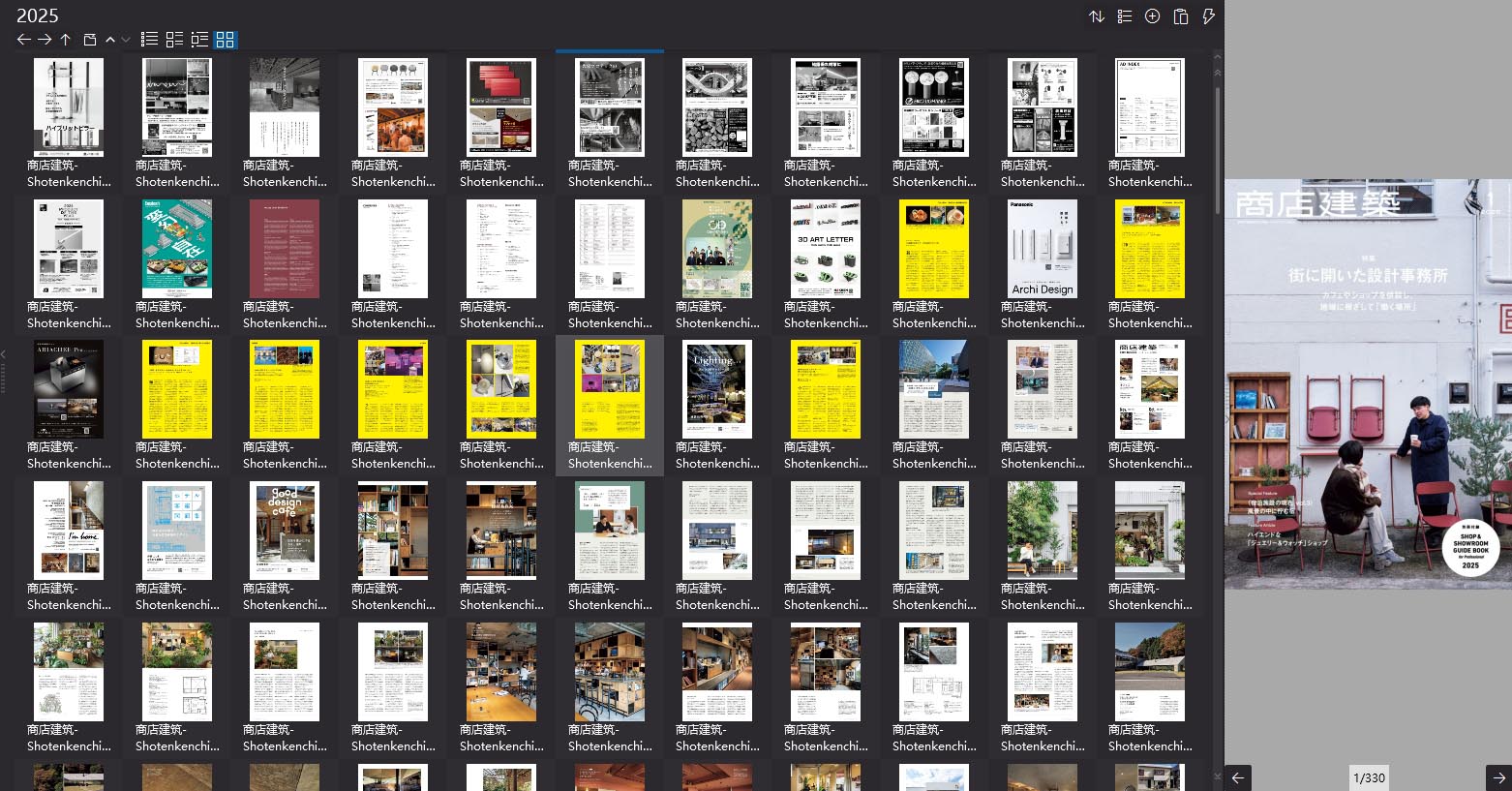Viewport: 1512px width, 791px height.
Task: Go to previous page in preview panel
Action: (1238, 777)
